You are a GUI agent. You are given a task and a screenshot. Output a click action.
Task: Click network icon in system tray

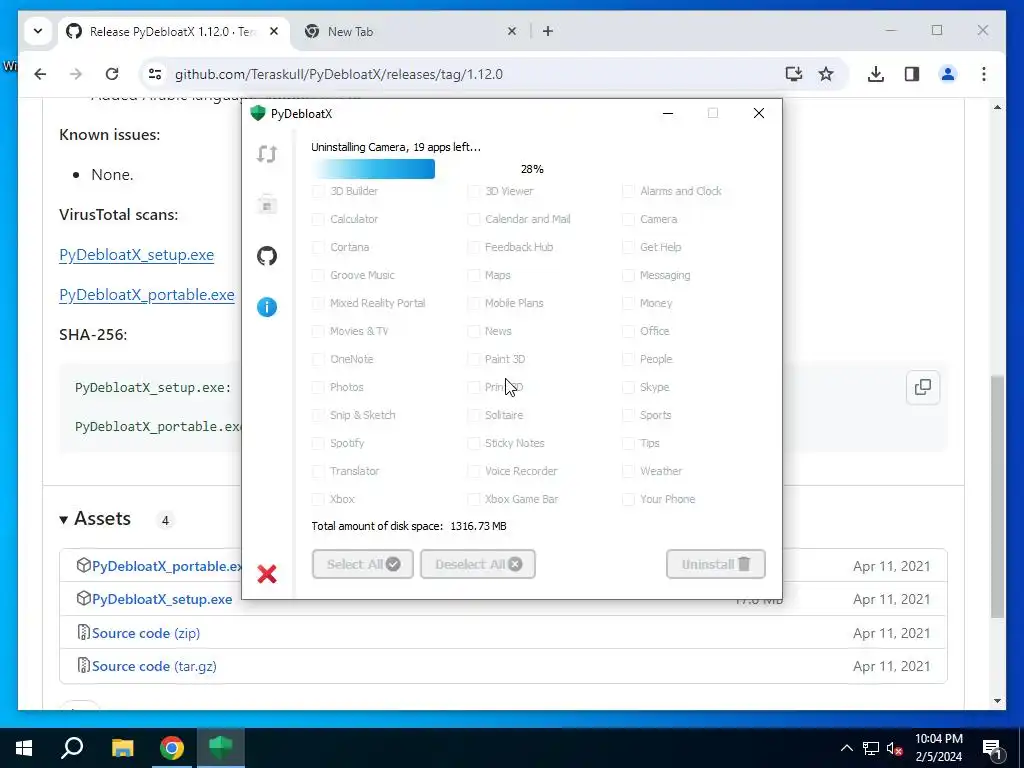871,748
